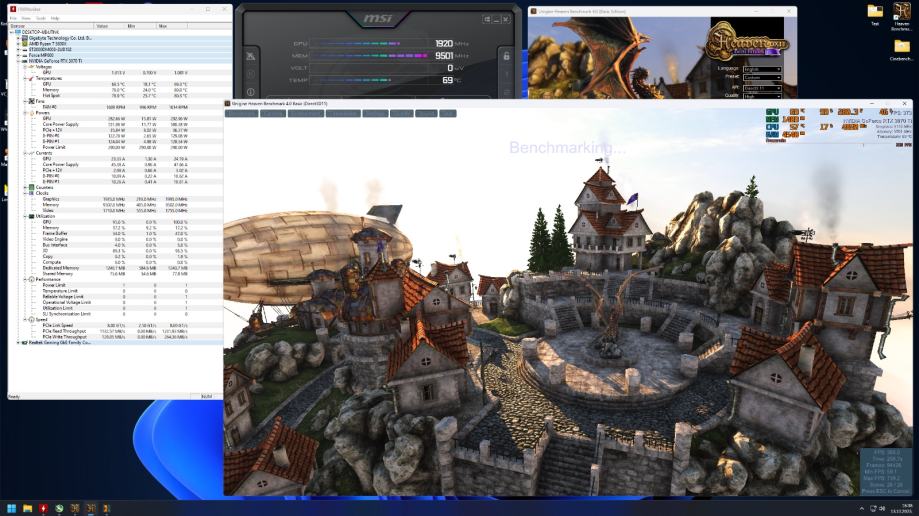919x516 pixels.
Task: Expand the Counters section in HWMonitor
Action: 25,188
